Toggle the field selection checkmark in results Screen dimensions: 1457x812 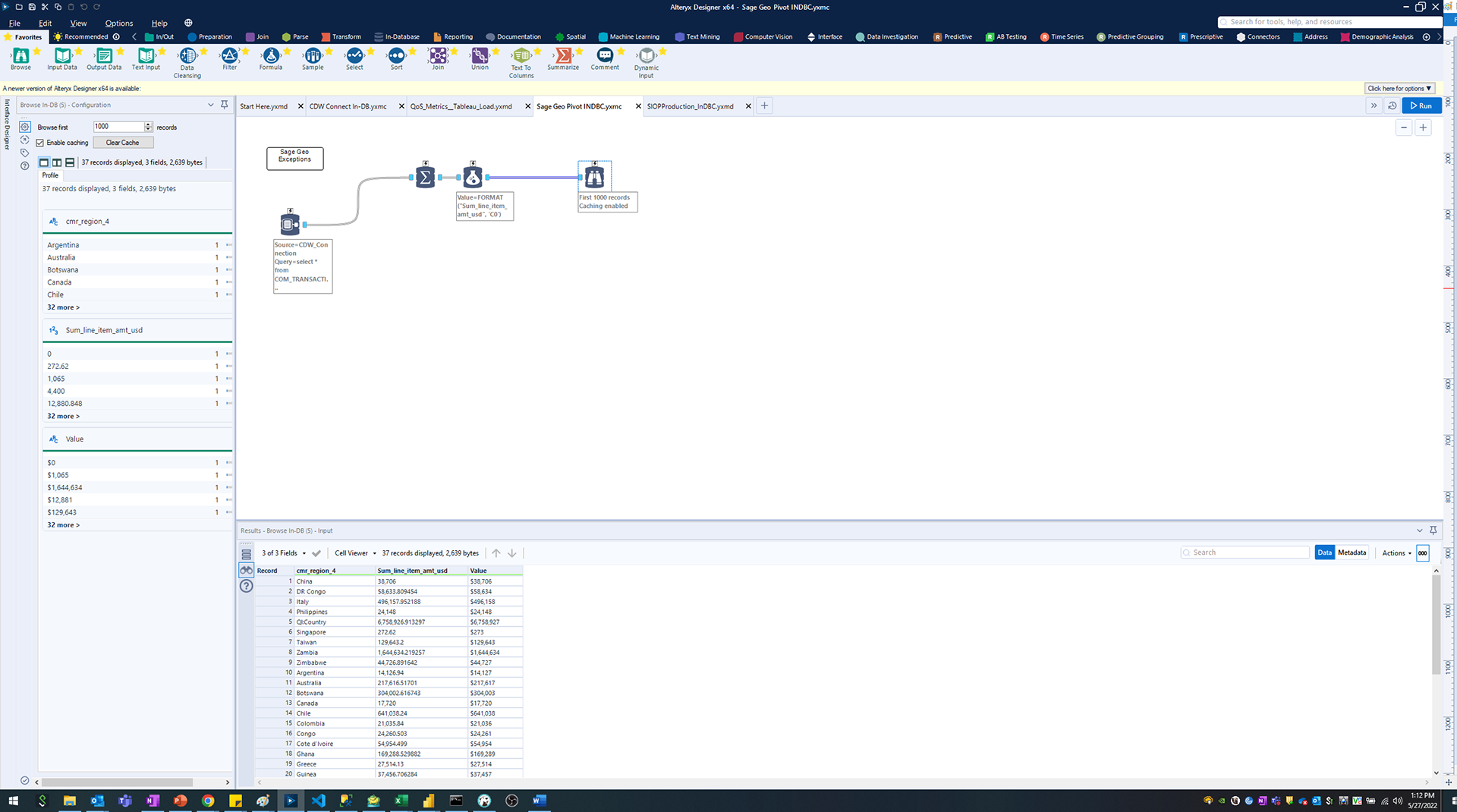pos(316,553)
